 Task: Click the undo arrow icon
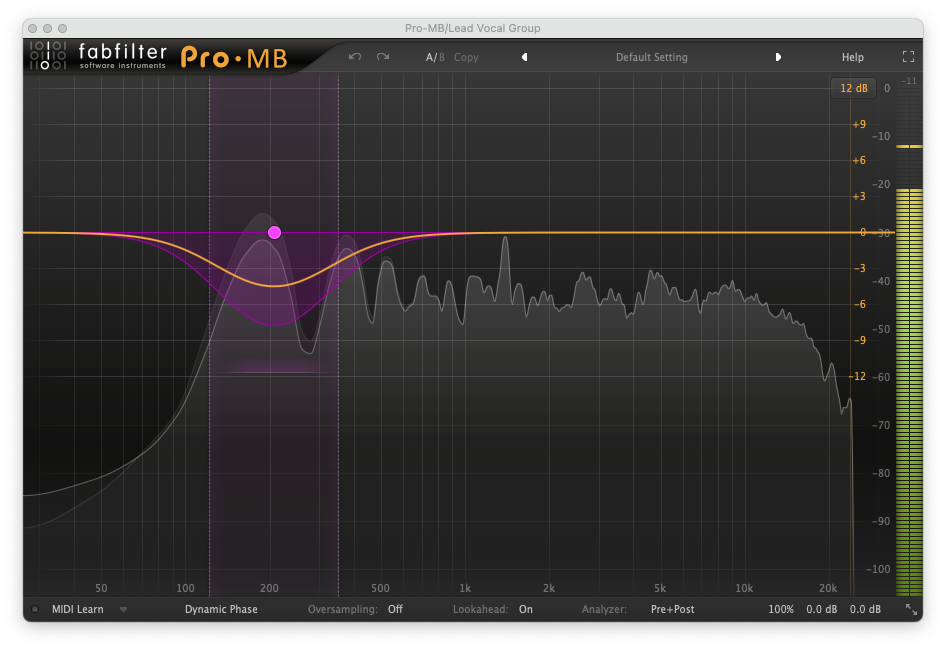(355, 57)
